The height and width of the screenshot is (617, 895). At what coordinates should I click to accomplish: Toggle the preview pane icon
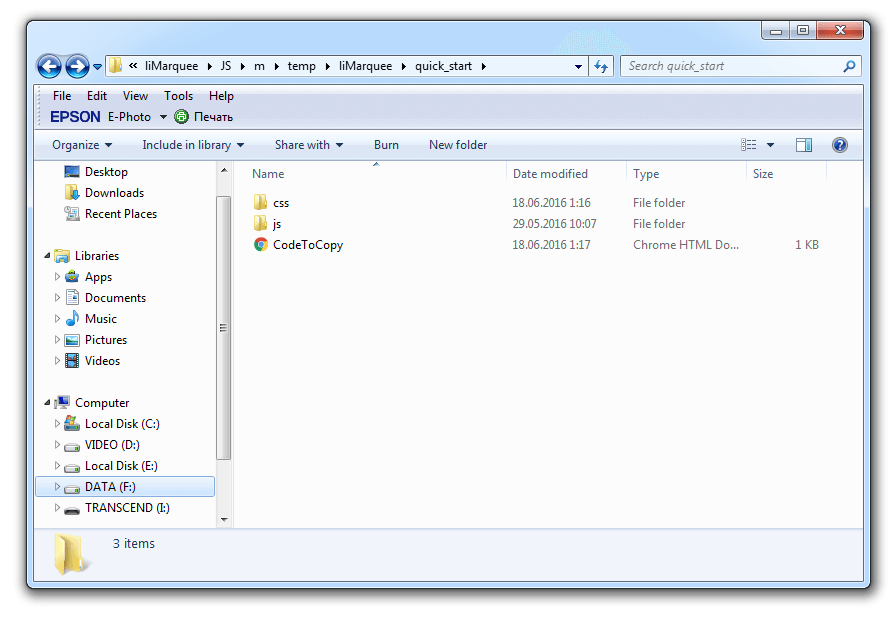pos(804,145)
